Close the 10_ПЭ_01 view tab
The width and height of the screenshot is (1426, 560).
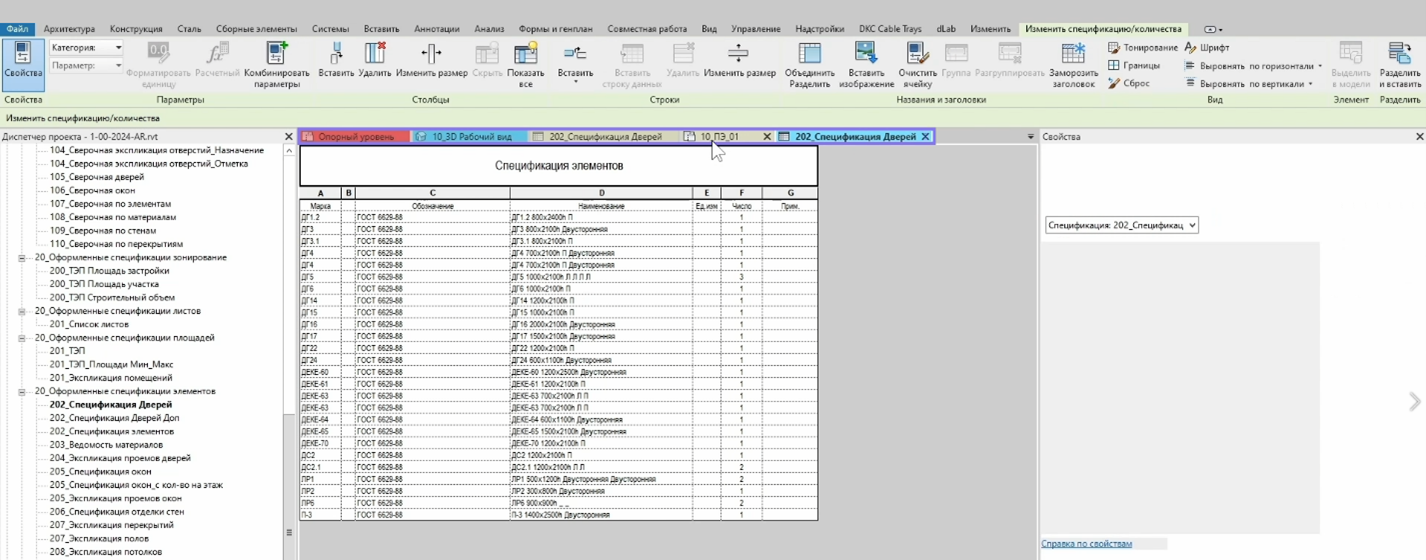[767, 137]
